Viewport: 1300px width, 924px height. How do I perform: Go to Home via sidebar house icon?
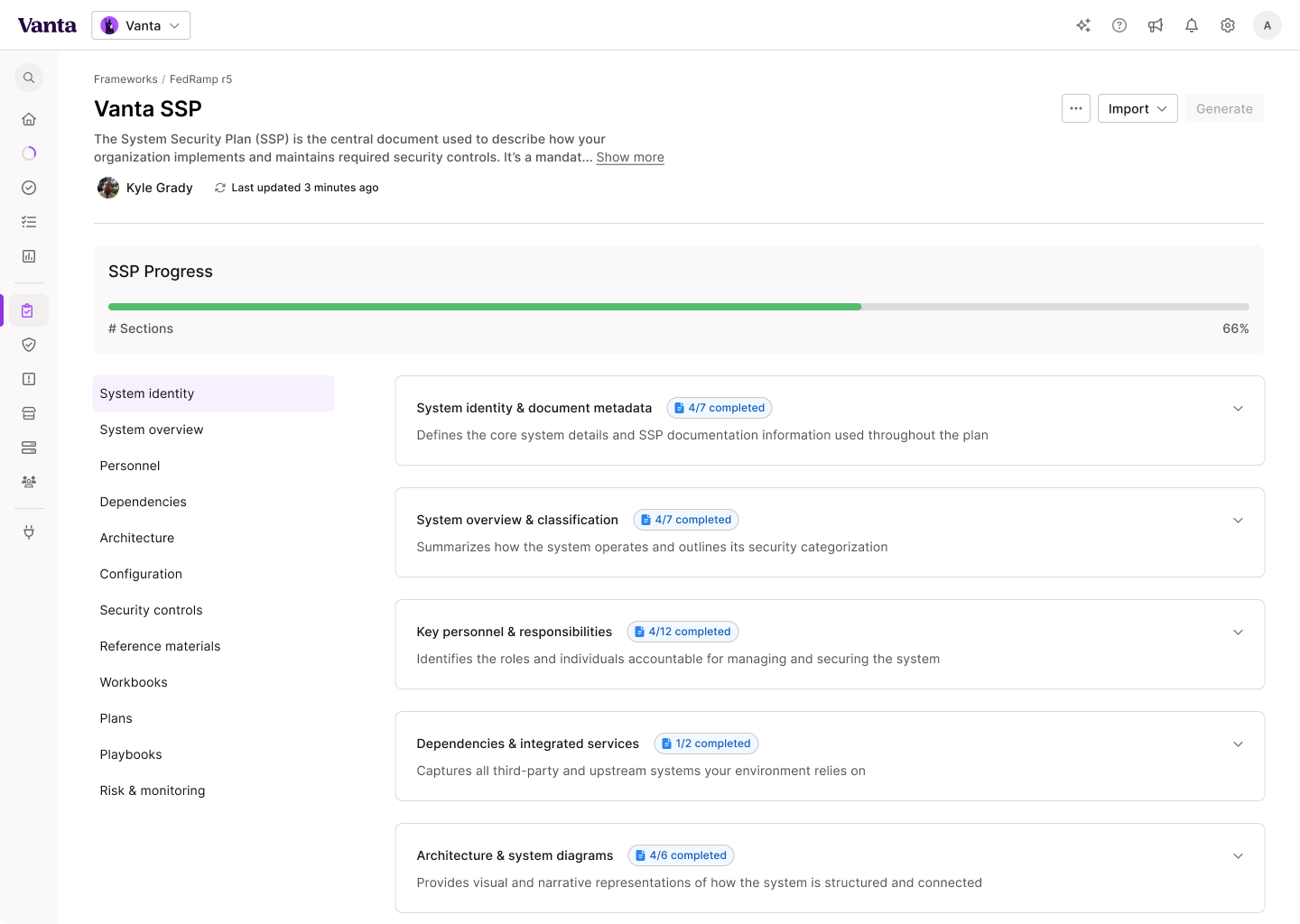tap(29, 119)
